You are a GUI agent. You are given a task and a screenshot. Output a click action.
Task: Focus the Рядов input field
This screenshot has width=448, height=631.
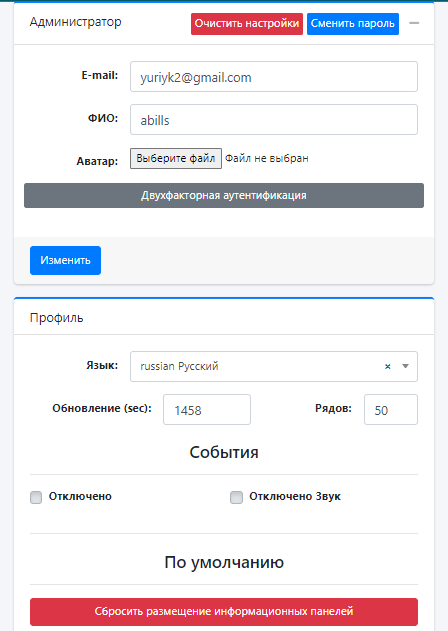click(391, 409)
